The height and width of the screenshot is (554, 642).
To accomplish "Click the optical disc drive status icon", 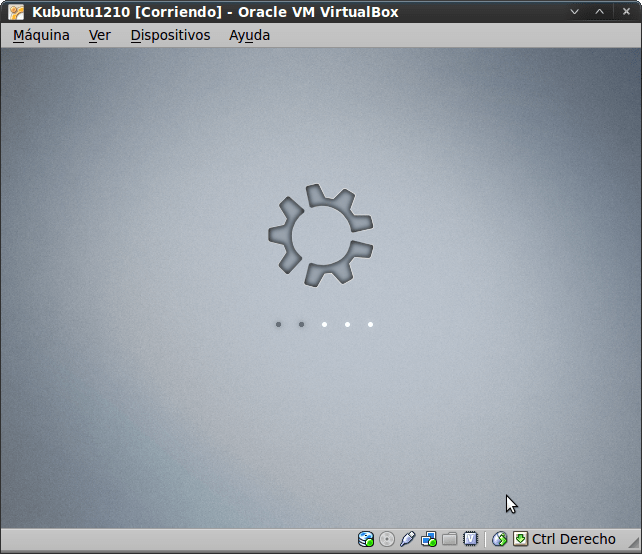I will [387, 539].
